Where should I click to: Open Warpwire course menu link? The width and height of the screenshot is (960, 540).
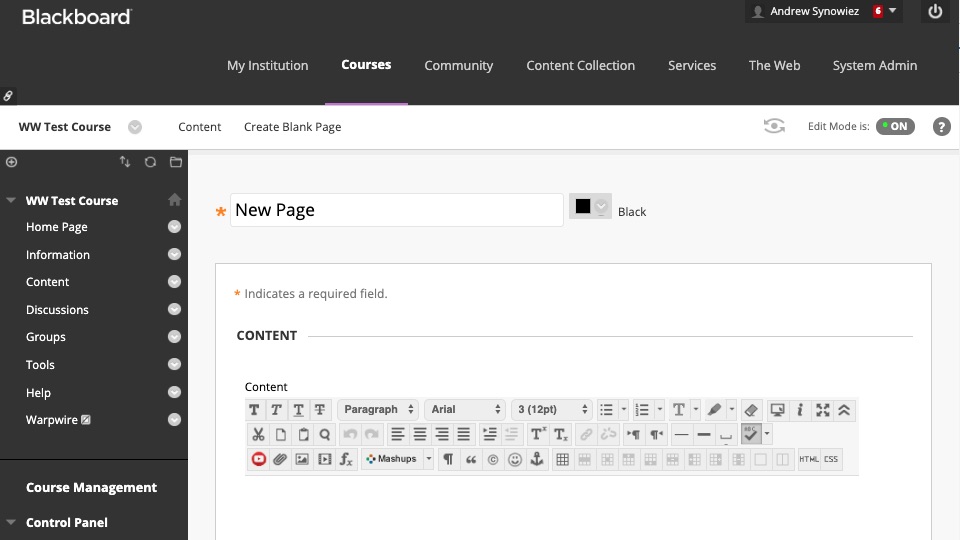pos(51,420)
